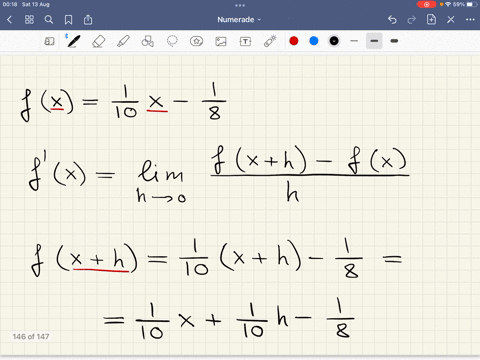This screenshot has height=360, width=480.
Task: Toggle the read-only mode icon
Action: pyautogui.click(x=49, y=41)
